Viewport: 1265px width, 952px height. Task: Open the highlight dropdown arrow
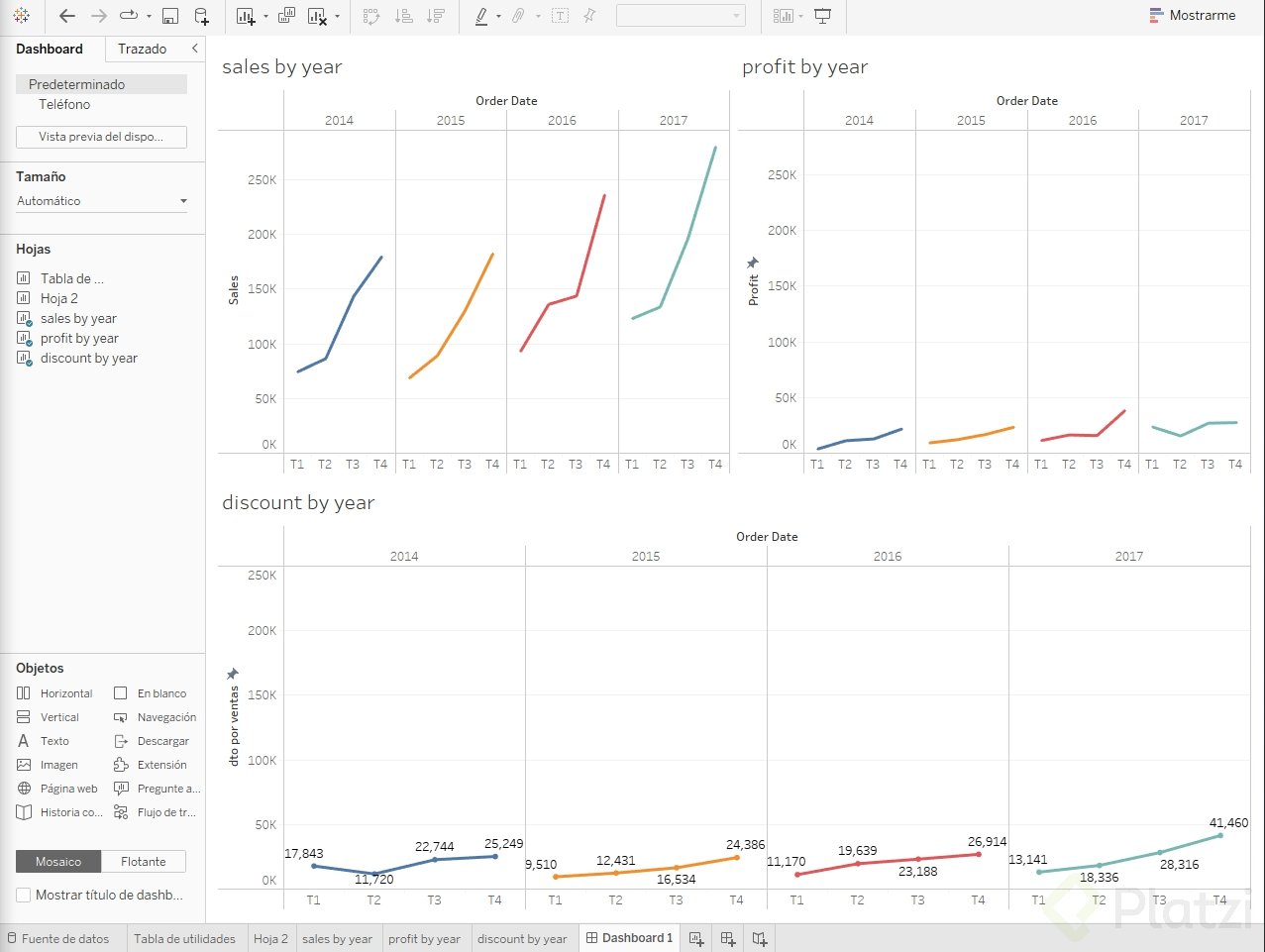(498, 17)
